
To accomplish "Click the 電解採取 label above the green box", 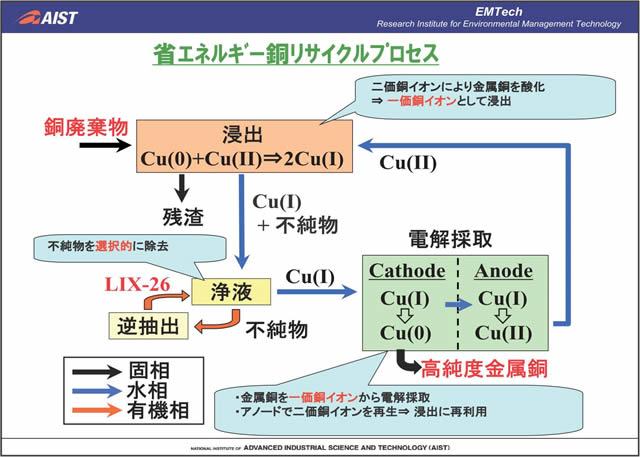I will coord(451,238).
